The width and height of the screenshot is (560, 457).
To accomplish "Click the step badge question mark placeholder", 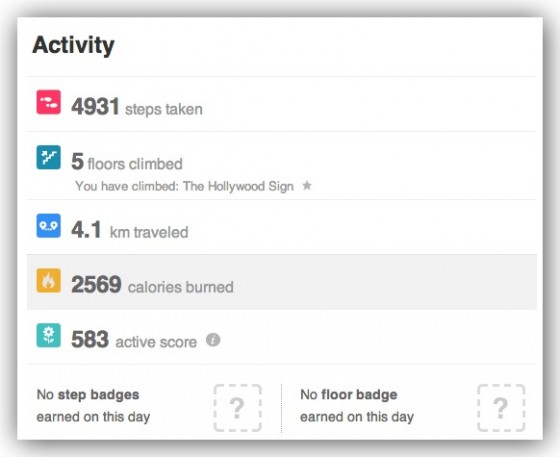I will pyautogui.click(x=238, y=408).
